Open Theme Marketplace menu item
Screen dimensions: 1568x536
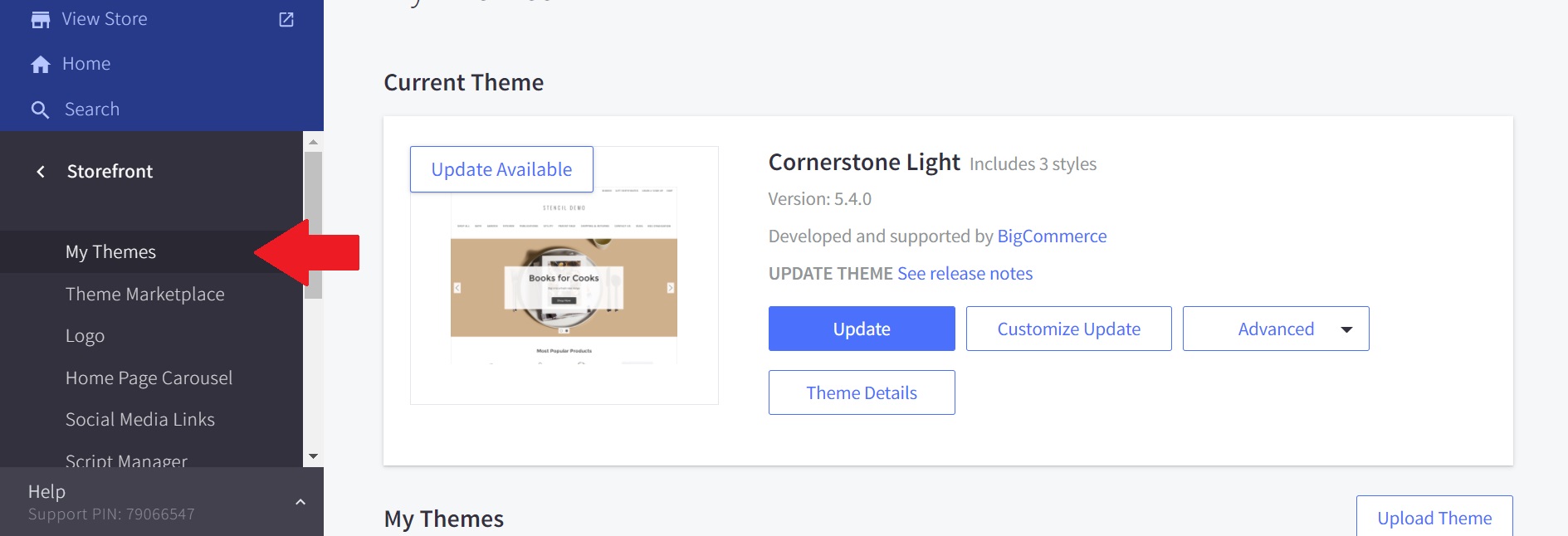(x=144, y=295)
